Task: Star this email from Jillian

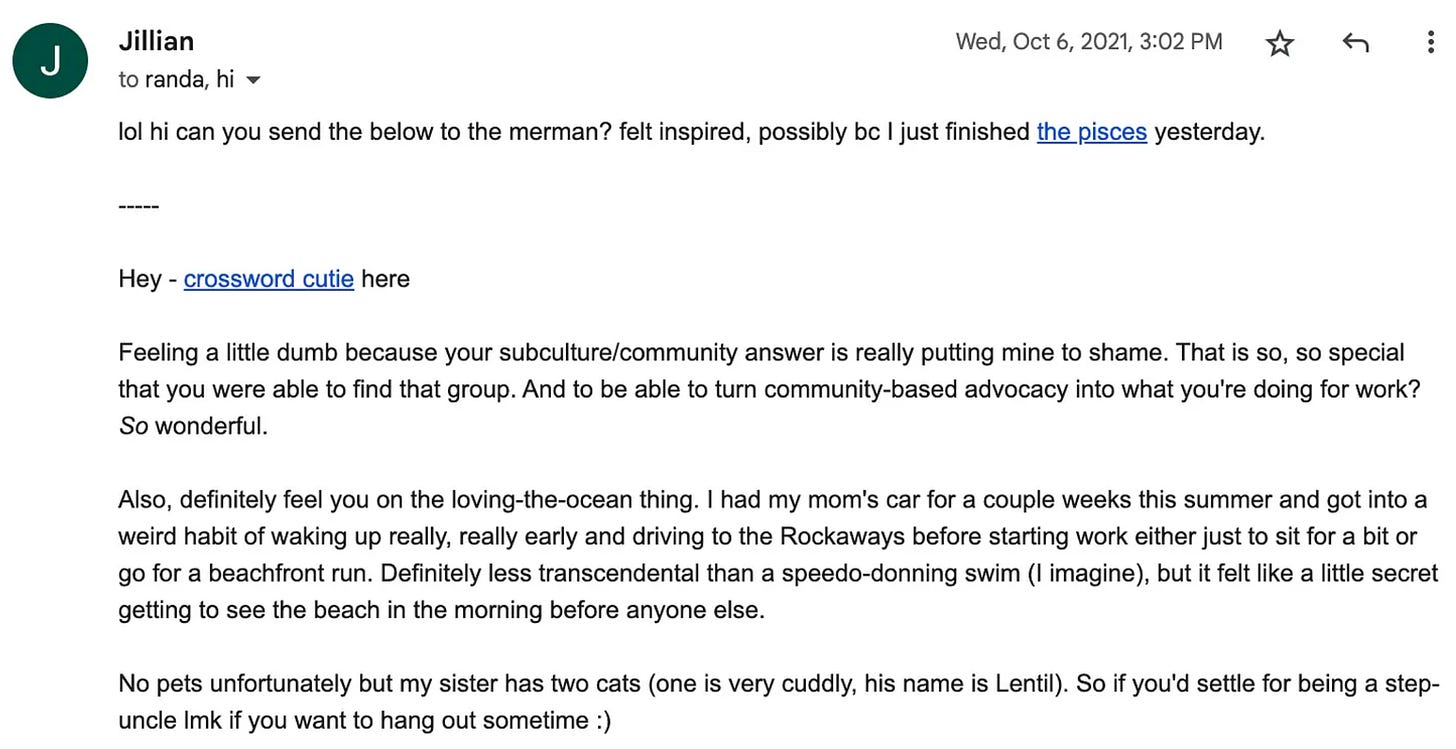Action: 1280,43
